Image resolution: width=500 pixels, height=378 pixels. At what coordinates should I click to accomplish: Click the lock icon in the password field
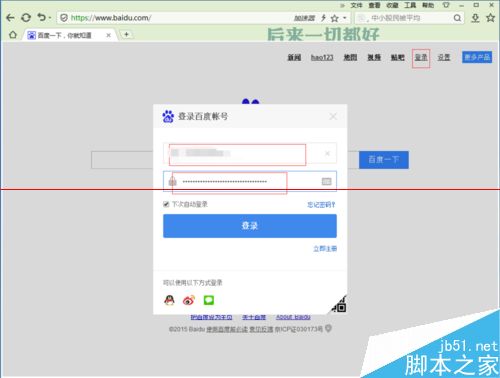(x=172, y=181)
